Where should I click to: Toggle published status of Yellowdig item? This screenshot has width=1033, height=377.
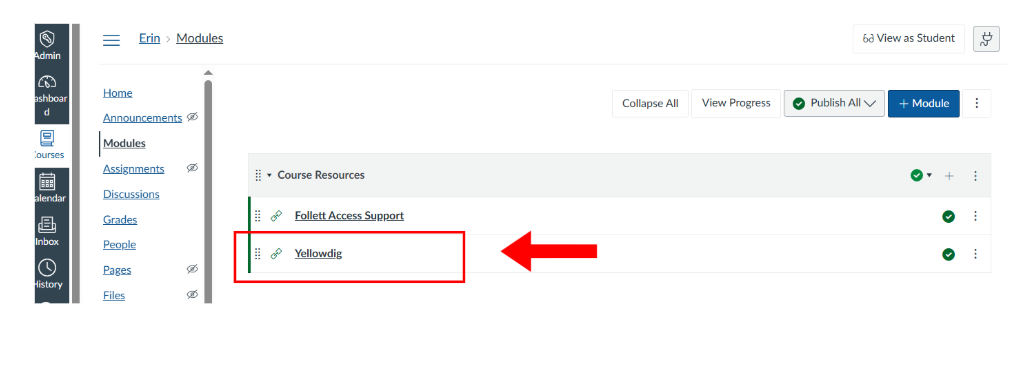pos(949,254)
